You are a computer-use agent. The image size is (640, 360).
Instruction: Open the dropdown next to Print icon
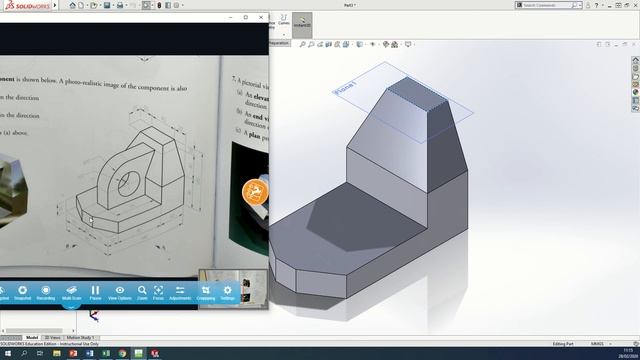[x=126, y=5]
